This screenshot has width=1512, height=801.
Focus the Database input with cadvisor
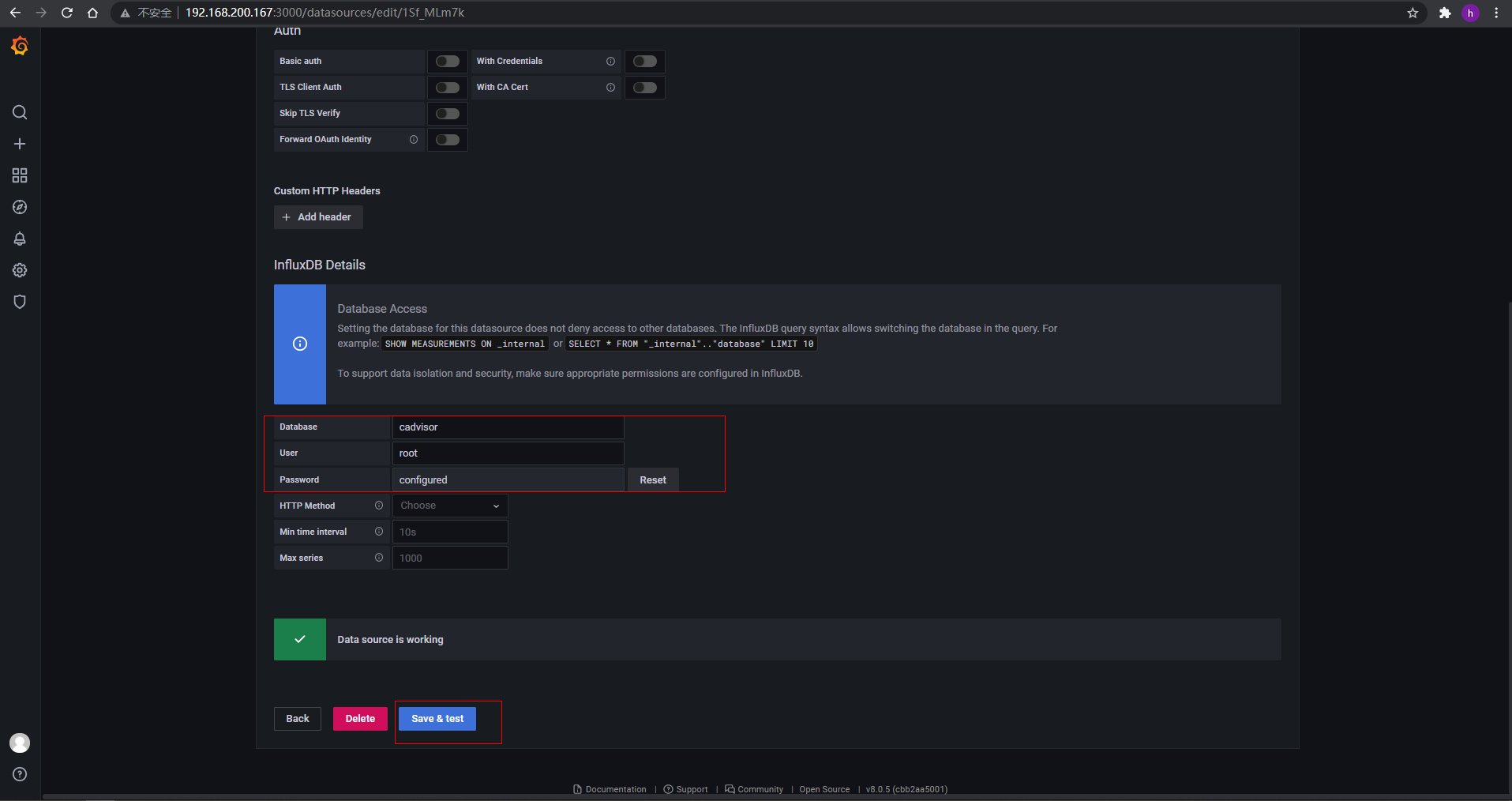(508, 427)
